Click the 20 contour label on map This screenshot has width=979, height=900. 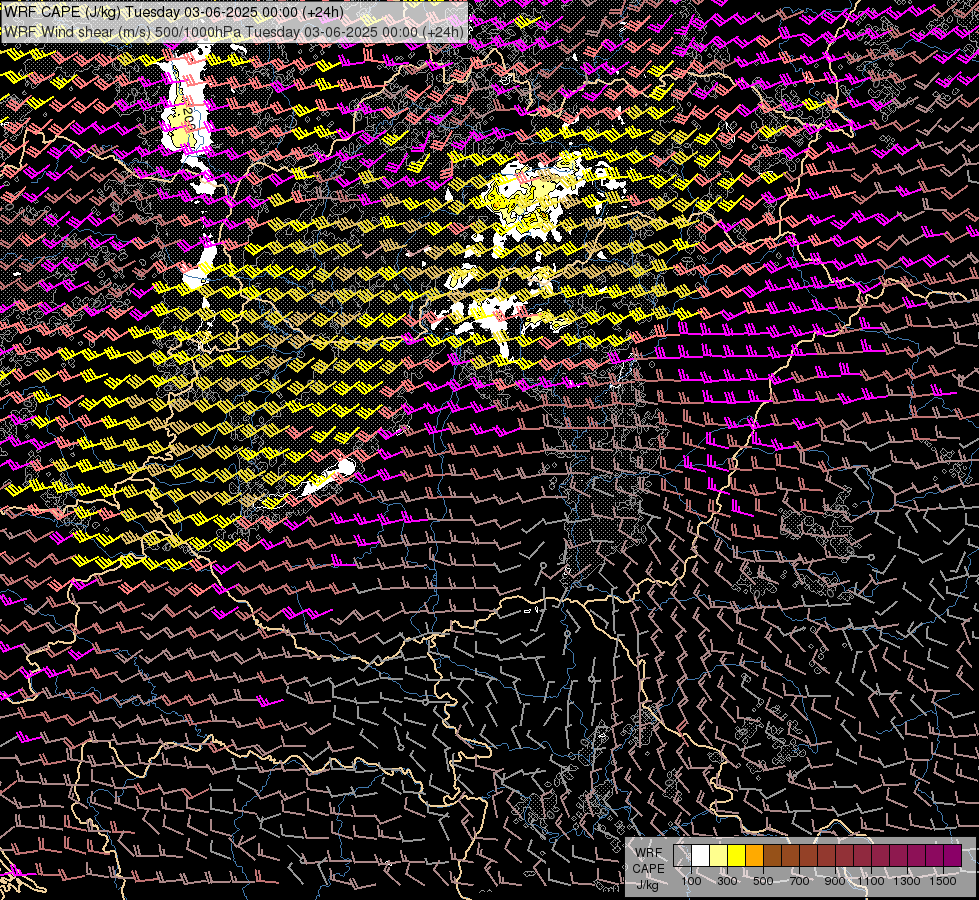click(x=187, y=116)
